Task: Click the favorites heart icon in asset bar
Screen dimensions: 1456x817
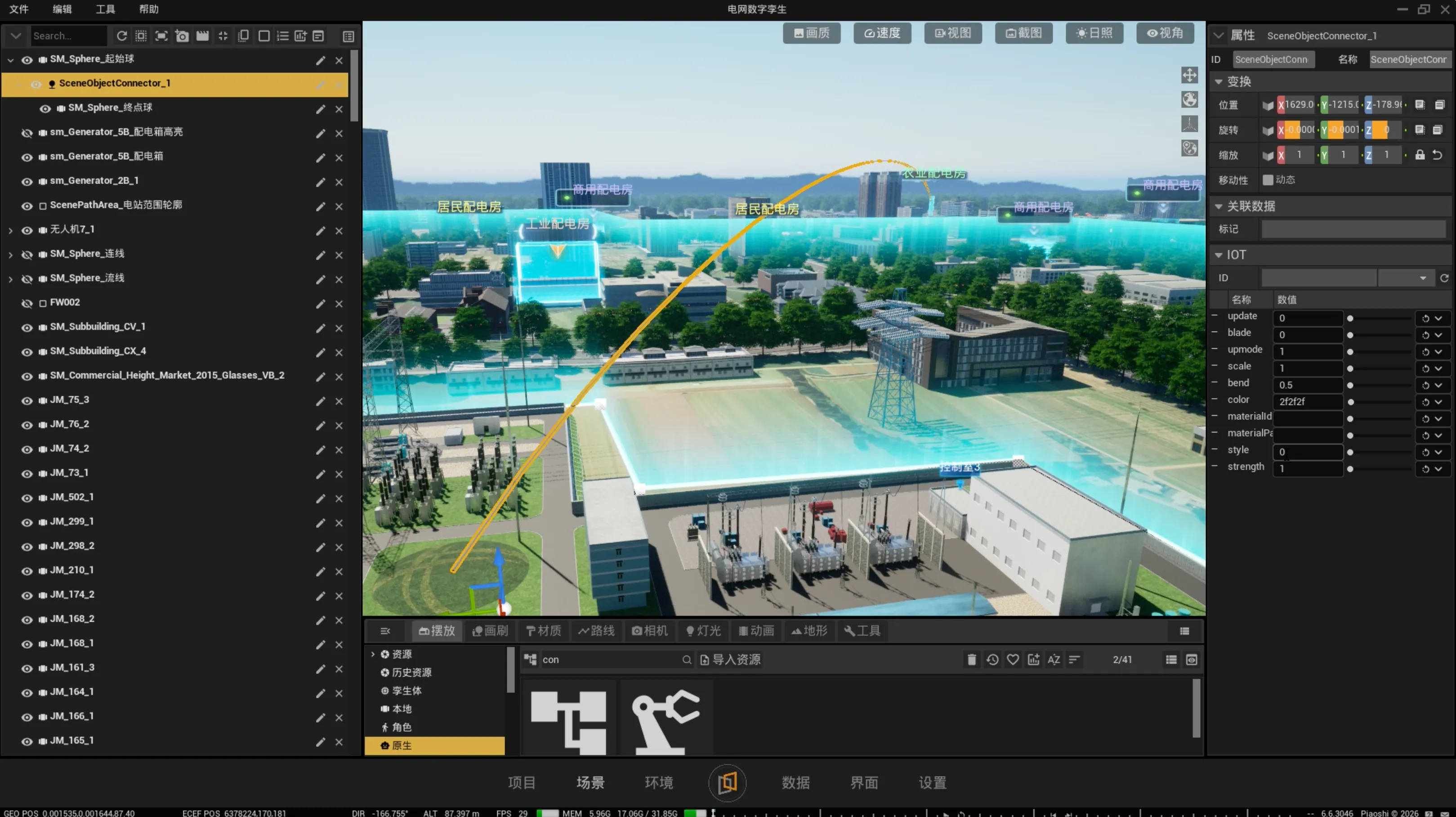Action: point(1013,659)
